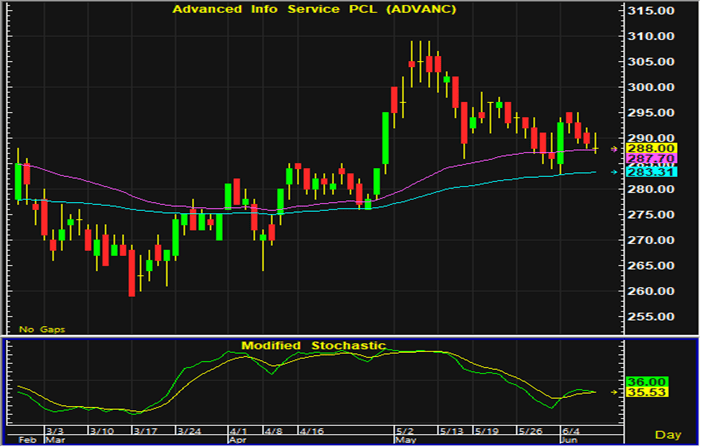Select the cyan 283.31 moving average label
The image size is (701, 447).
[650, 172]
